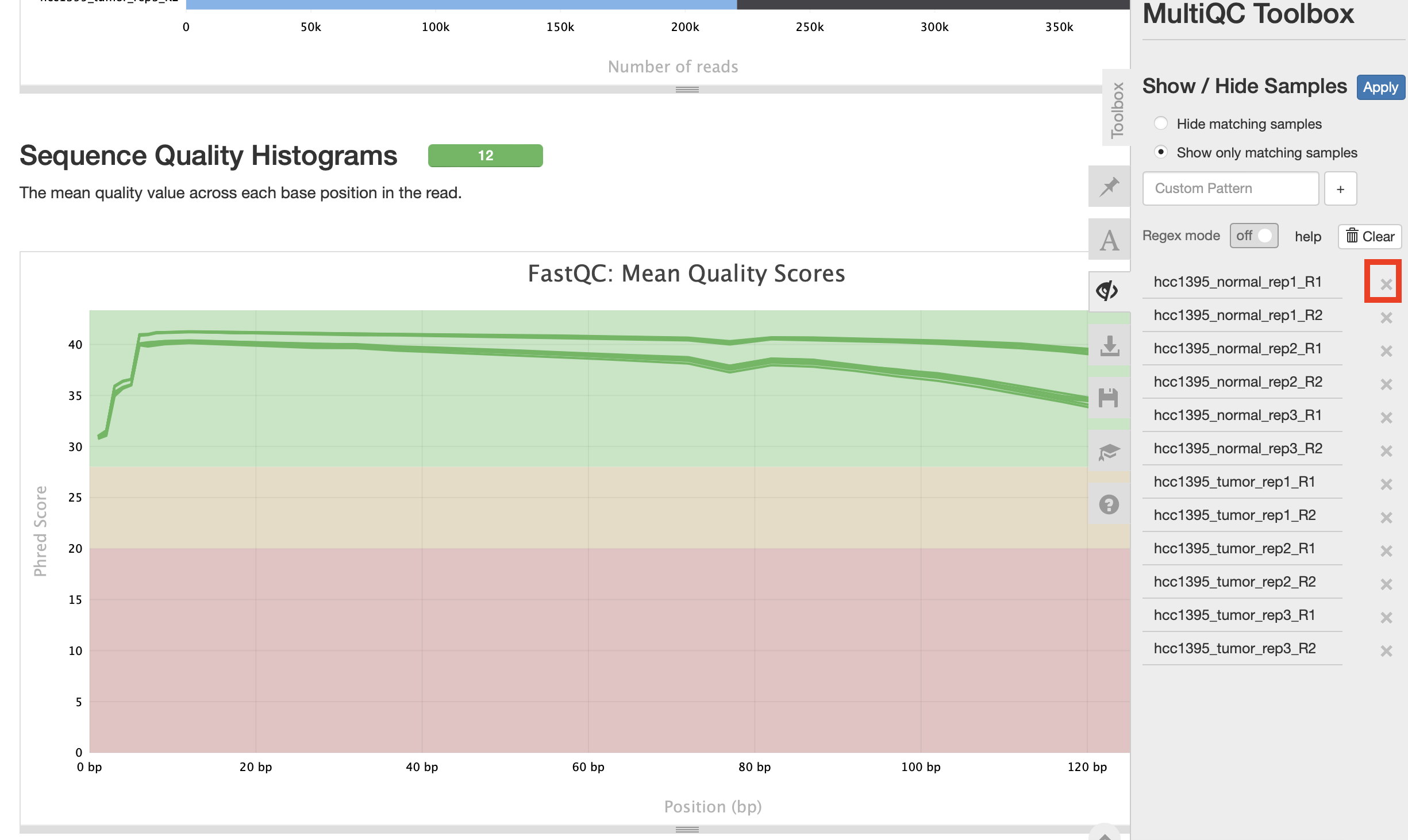The height and width of the screenshot is (840, 1408).
Task: Remove hcc1395_normal_rep1_R1 from sample filters
Action: pos(1386,284)
